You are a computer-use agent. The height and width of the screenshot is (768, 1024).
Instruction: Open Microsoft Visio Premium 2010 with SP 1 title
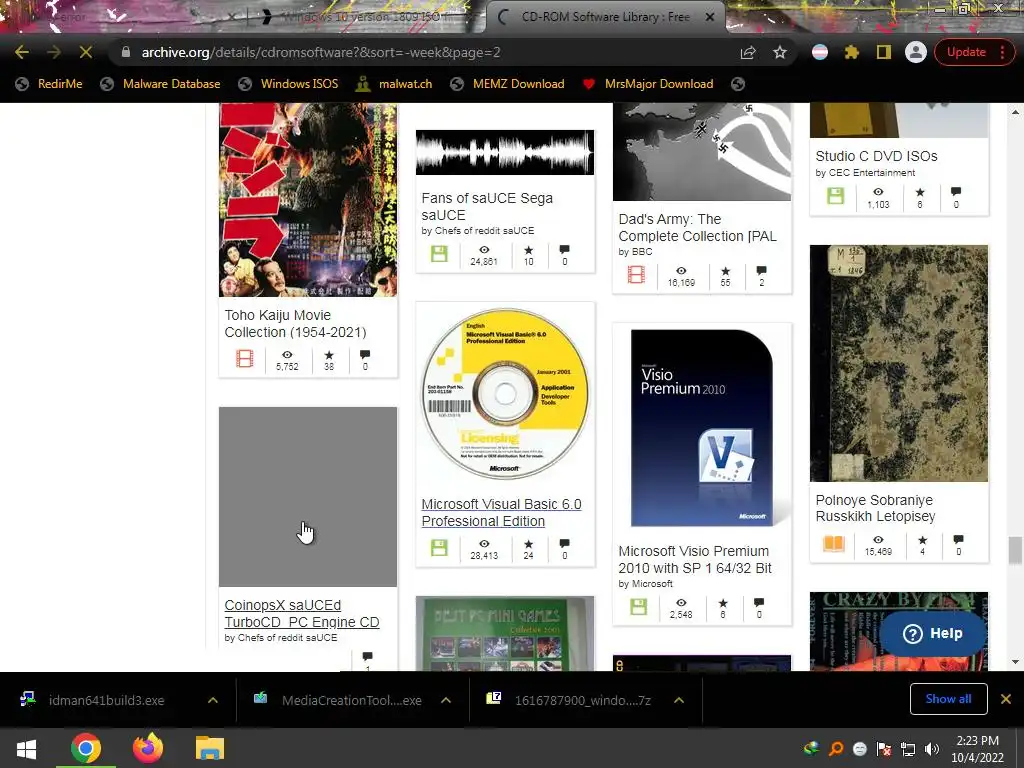(694, 560)
